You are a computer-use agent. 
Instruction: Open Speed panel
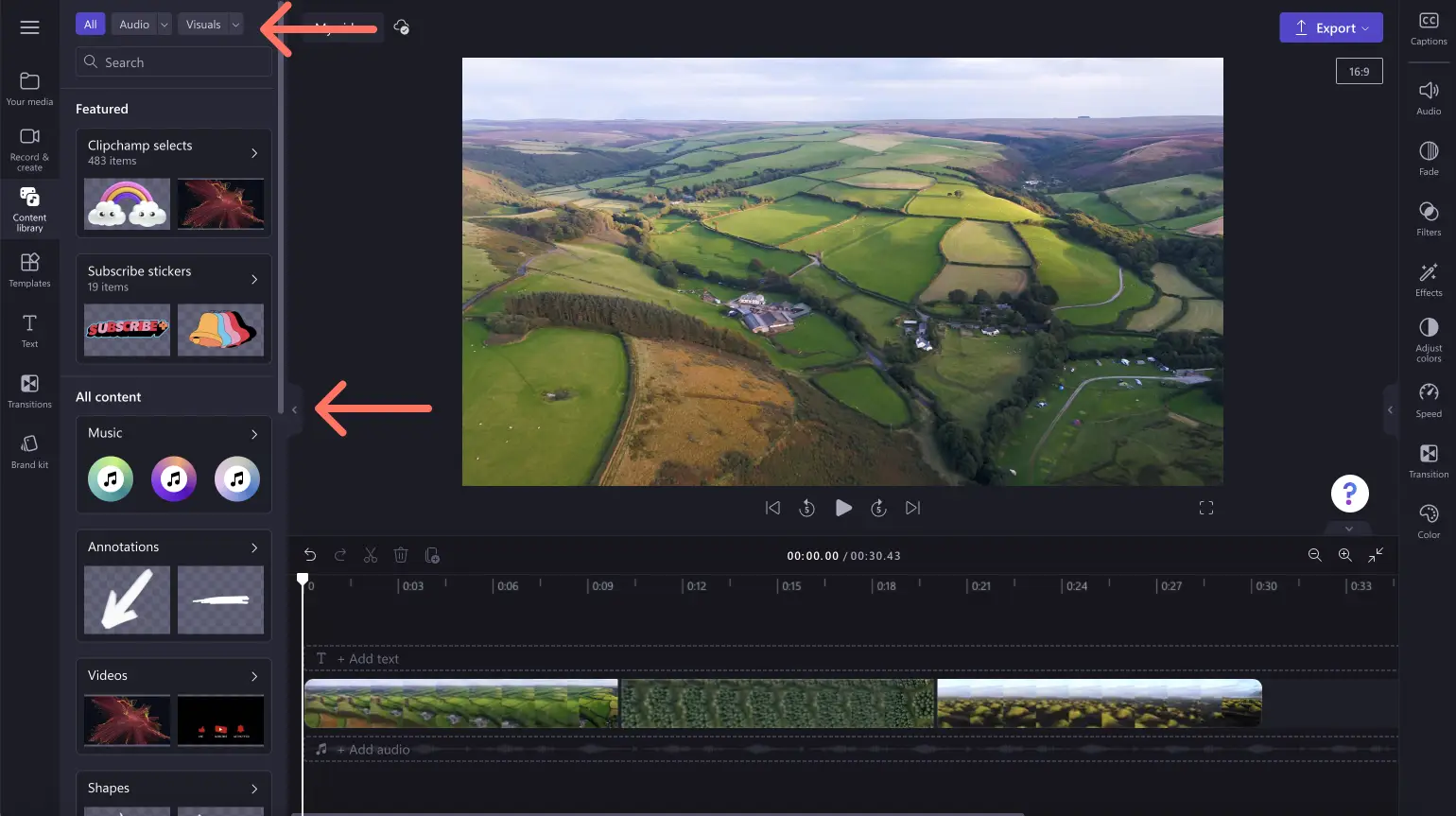1429,400
